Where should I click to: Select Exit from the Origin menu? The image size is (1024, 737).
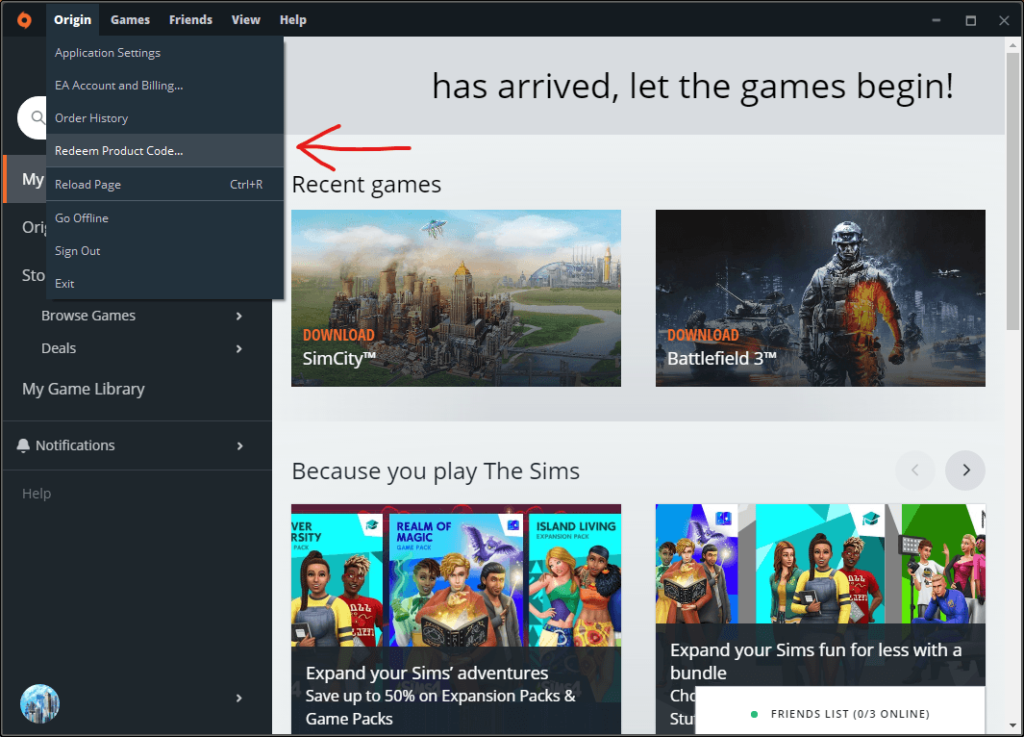click(x=165, y=283)
